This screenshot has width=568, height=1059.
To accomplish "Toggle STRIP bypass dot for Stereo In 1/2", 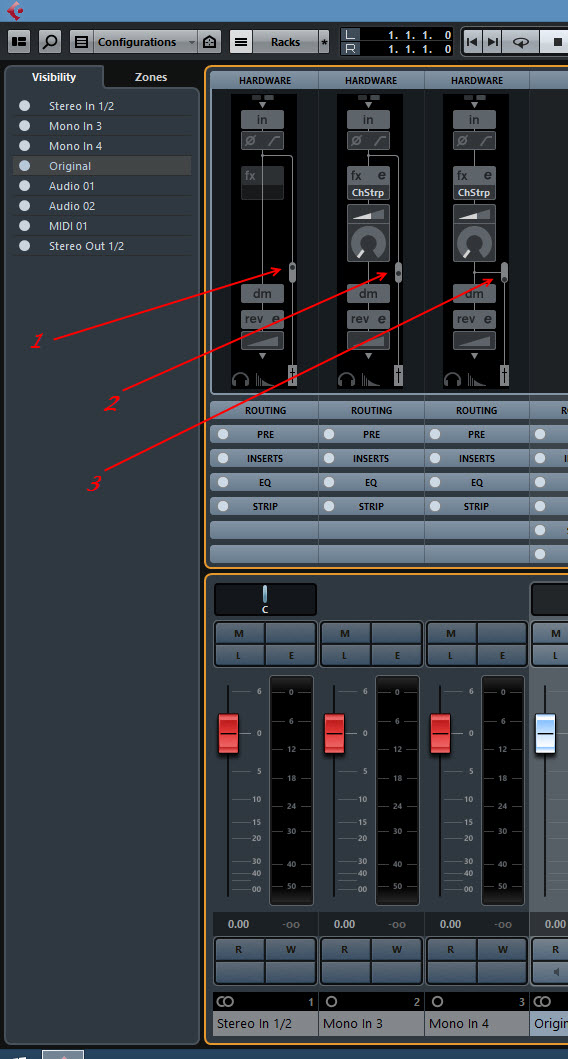I will (x=222, y=506).
